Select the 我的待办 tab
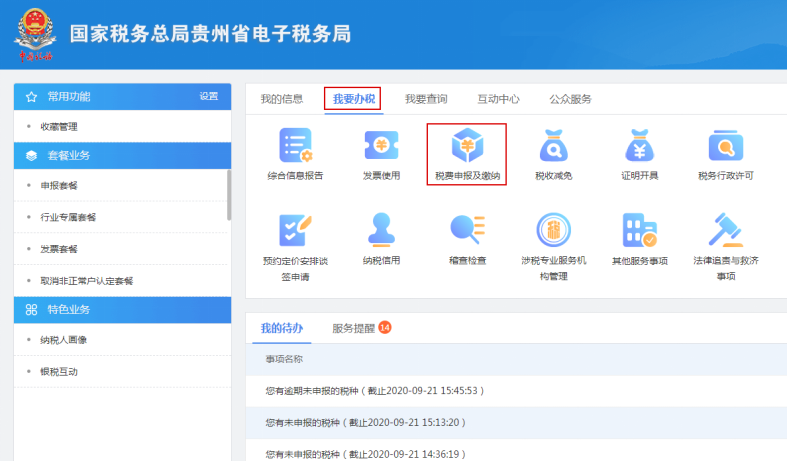Image resolution: width=787 pixels, height=461 pixels. [x=282, y=328]
